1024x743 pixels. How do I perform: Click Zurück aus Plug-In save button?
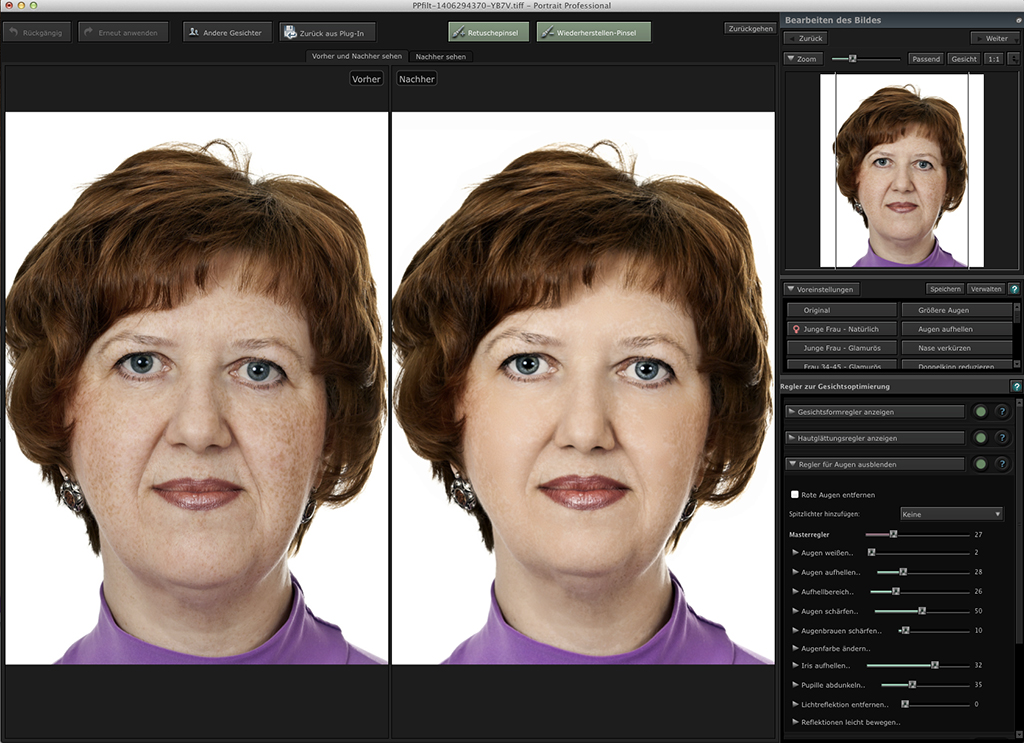[x=328, y=32]
